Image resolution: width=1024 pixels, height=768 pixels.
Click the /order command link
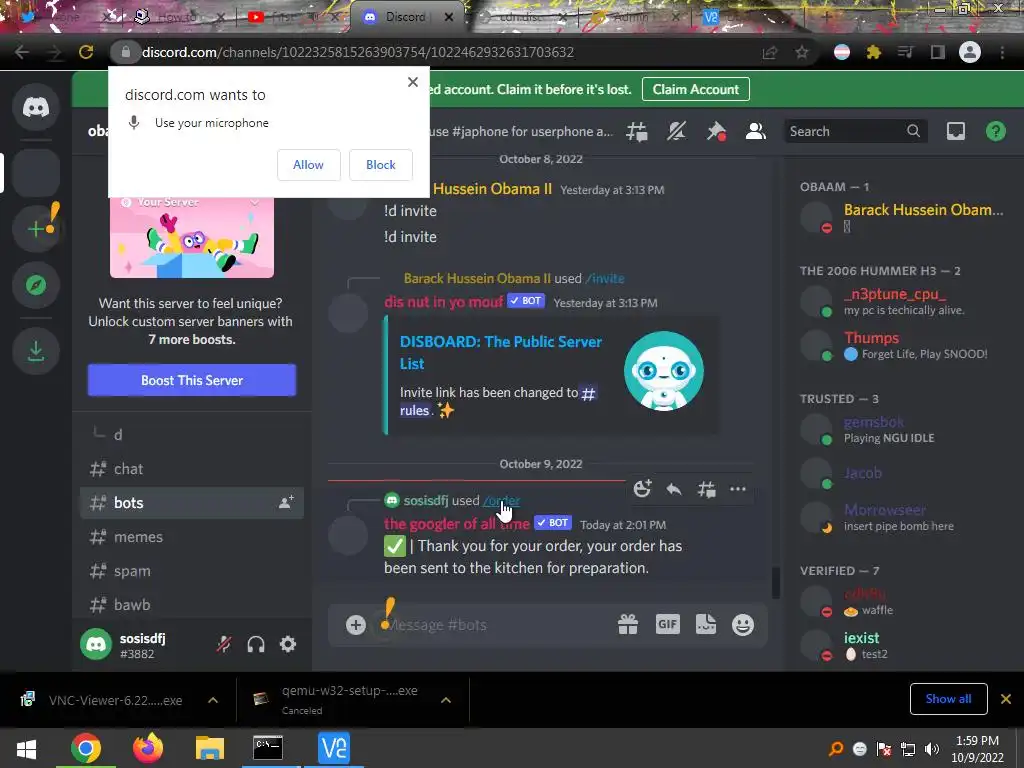point(502,501)
